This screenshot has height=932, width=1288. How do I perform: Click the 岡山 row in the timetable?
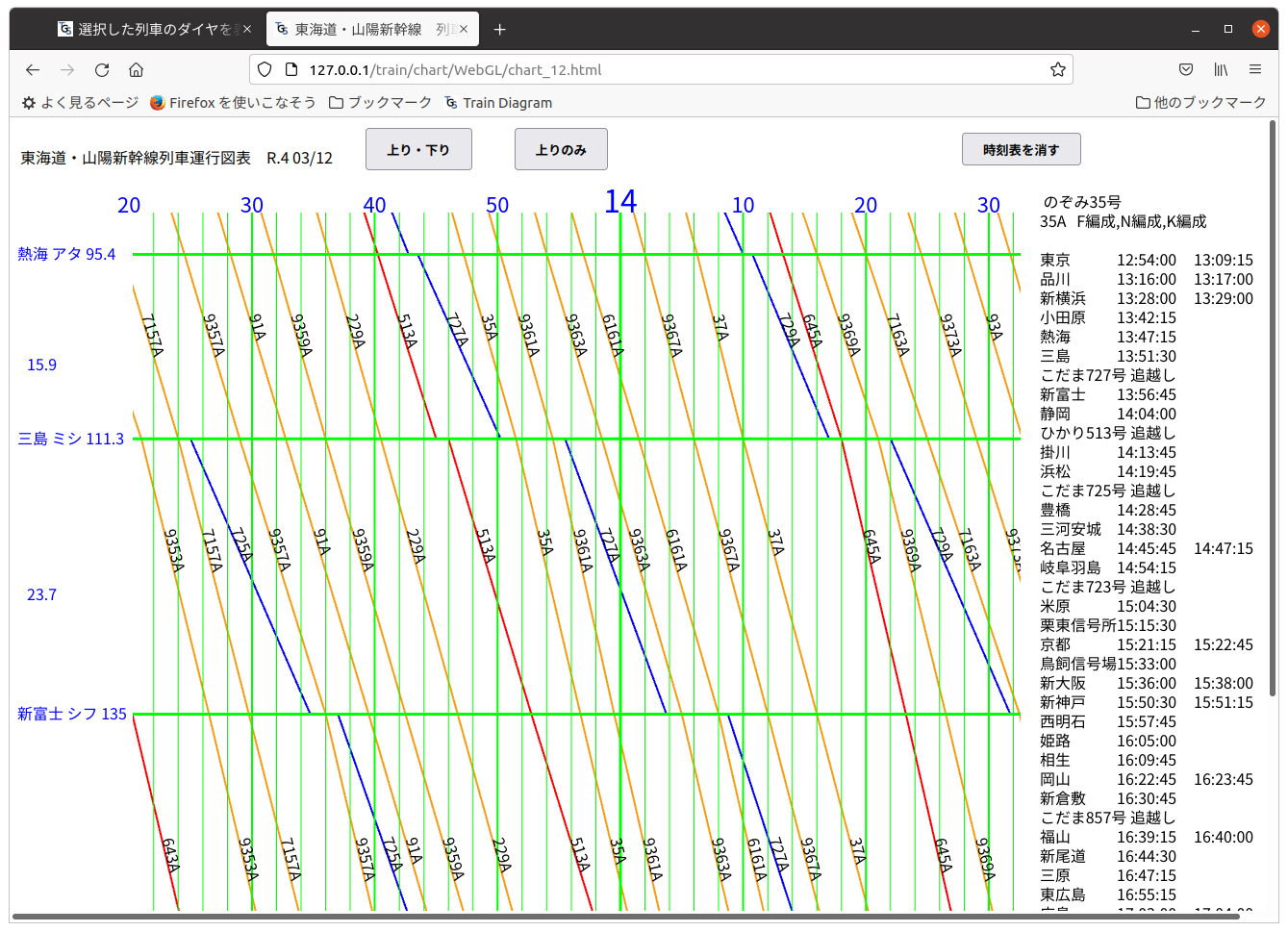[x=1147, y=779]
